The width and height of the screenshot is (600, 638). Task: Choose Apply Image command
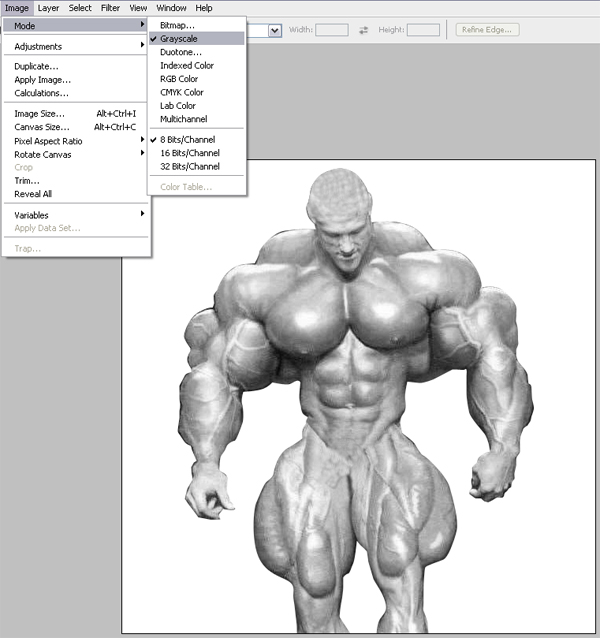click(75, 80)
